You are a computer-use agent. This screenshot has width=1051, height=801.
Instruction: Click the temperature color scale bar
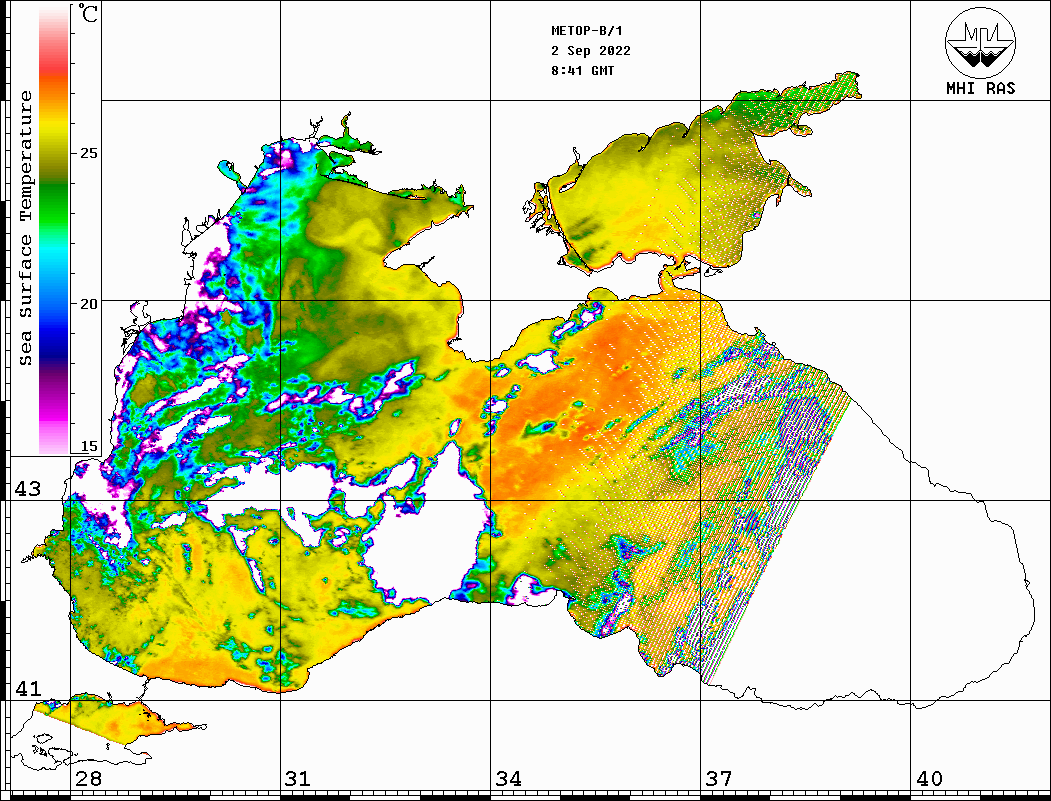click(x=54, y=231)
